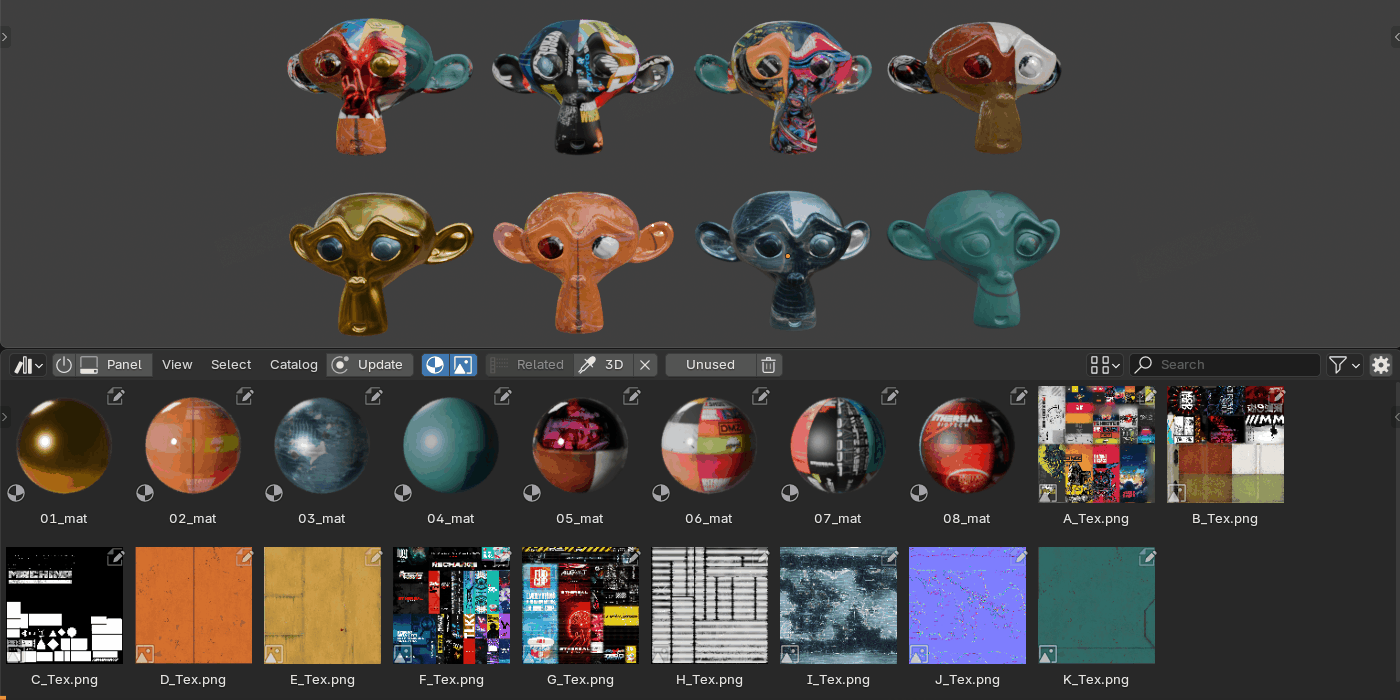This screenshot has width=1400, height=700.
Task: Click the Unused button
Action: (x=710, y=365)
